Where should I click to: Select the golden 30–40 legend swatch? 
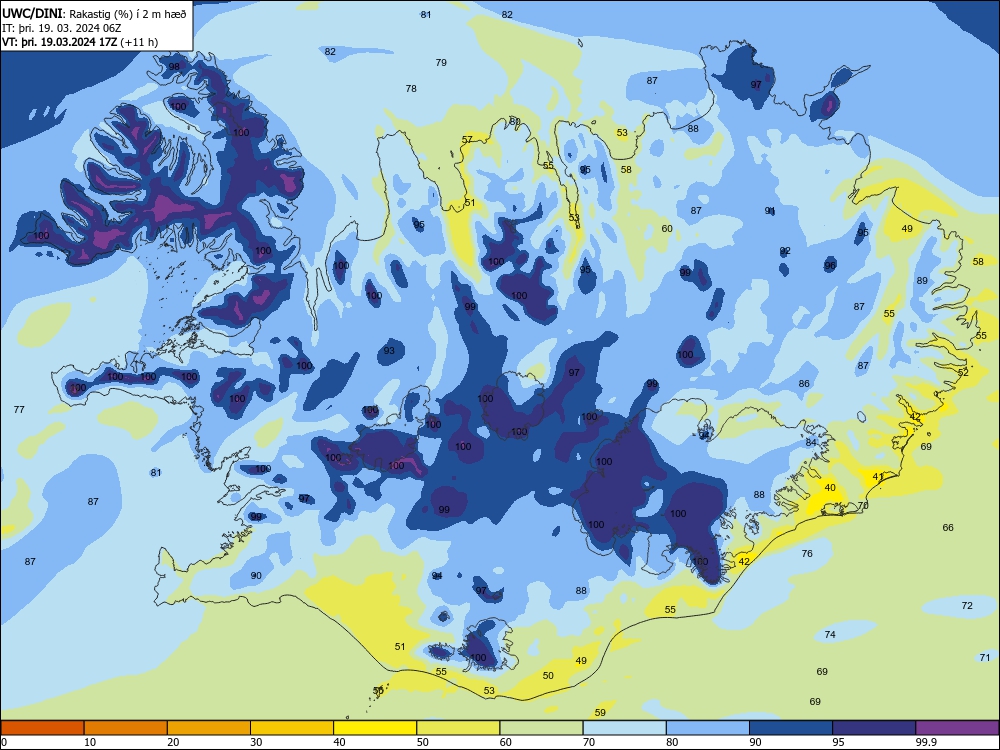pyautogui.click(x=292, y=728)
